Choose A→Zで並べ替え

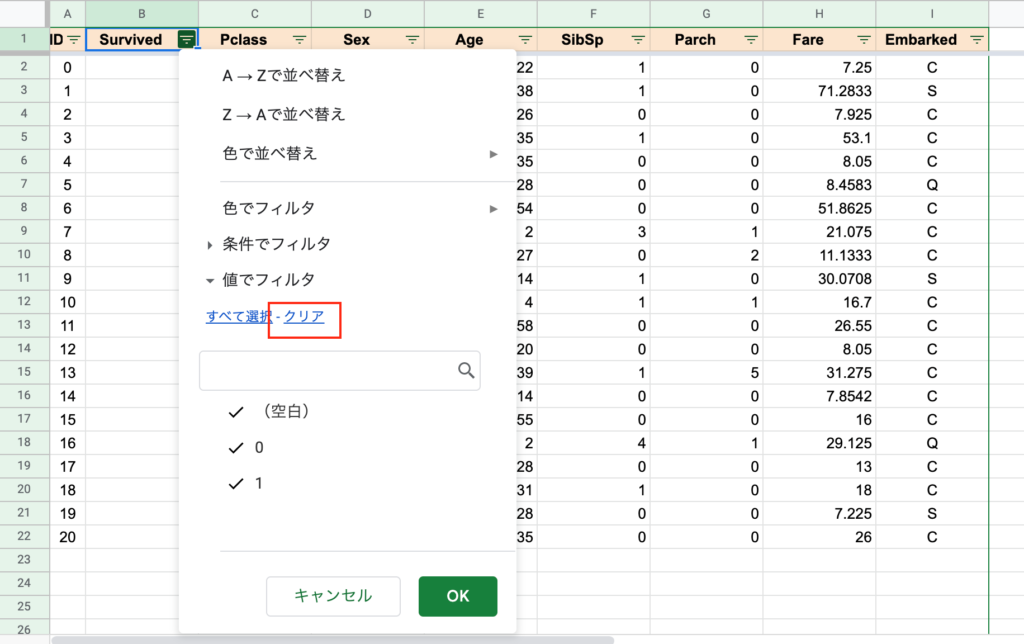click(x=283, y=76)
